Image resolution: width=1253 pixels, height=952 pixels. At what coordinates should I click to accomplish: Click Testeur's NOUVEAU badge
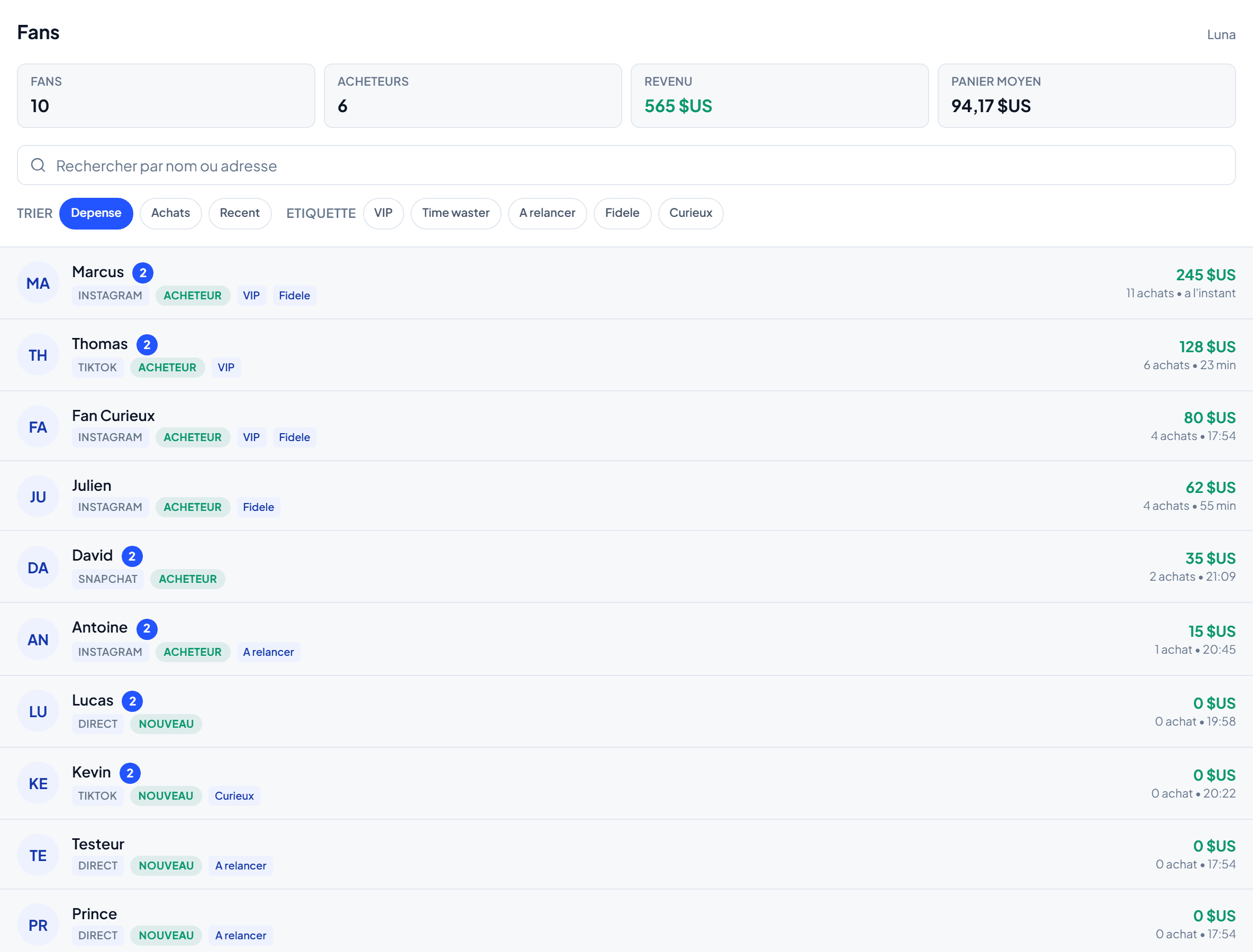(x=166, y=865)
